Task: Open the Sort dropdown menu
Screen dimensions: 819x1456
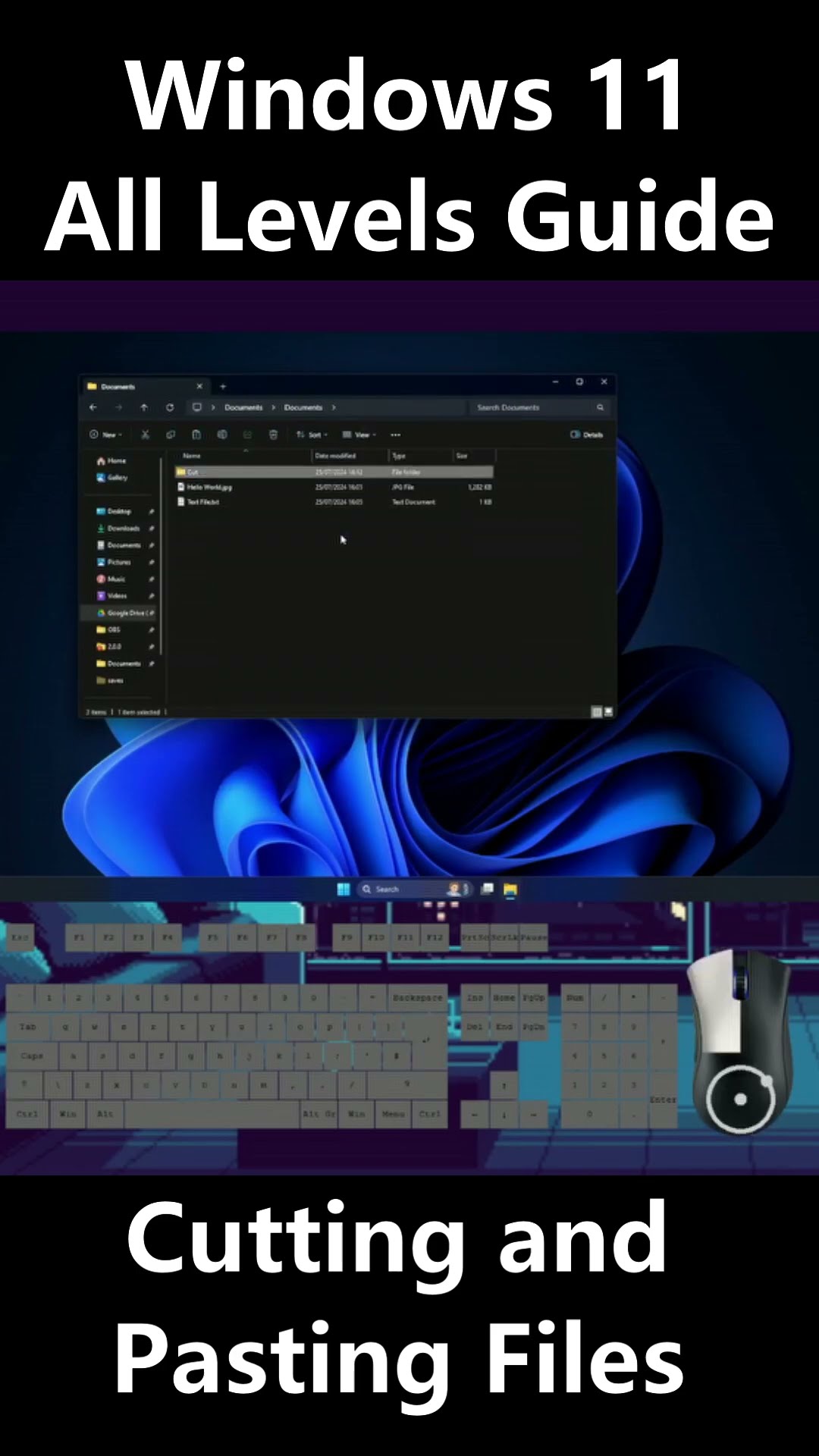Action: 312,435
